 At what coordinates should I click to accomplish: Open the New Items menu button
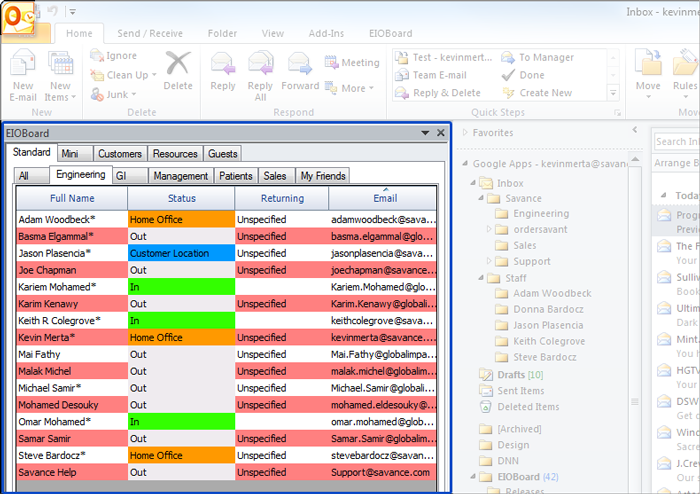click(x=60, y=76)
